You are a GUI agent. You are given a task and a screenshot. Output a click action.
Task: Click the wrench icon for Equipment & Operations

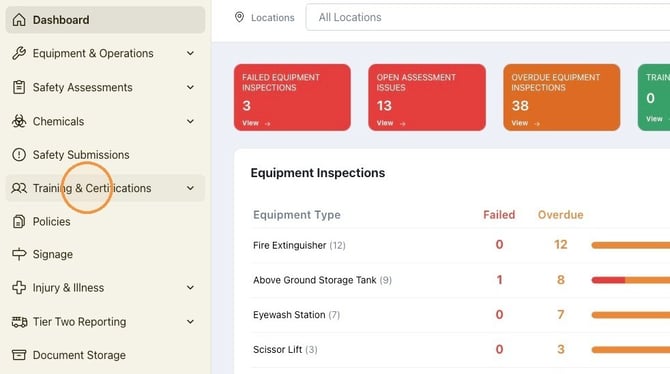pyautogui.click(x=19, y=53)
